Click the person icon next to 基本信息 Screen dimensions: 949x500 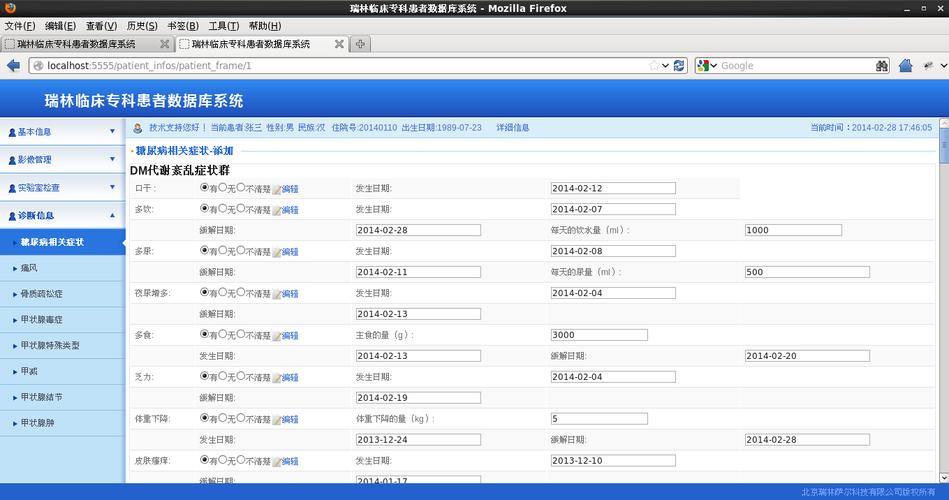(x=12, y=132)
